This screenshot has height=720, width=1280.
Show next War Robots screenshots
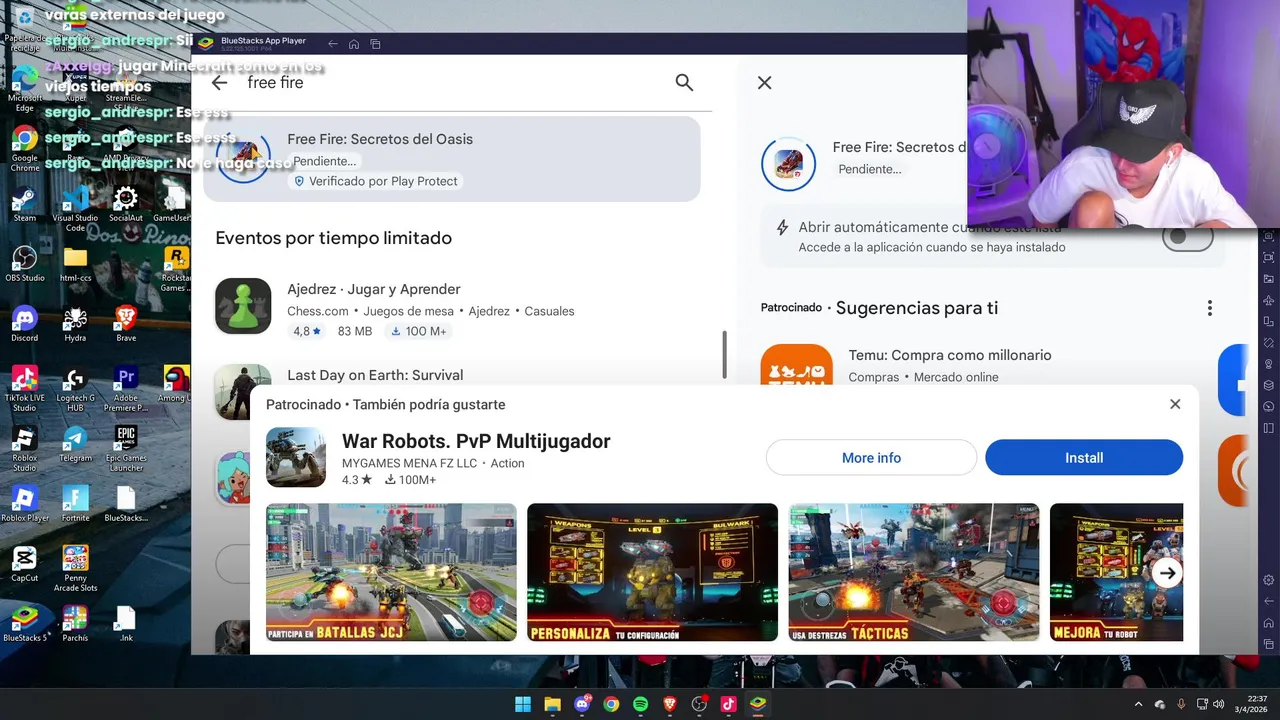1167,573
